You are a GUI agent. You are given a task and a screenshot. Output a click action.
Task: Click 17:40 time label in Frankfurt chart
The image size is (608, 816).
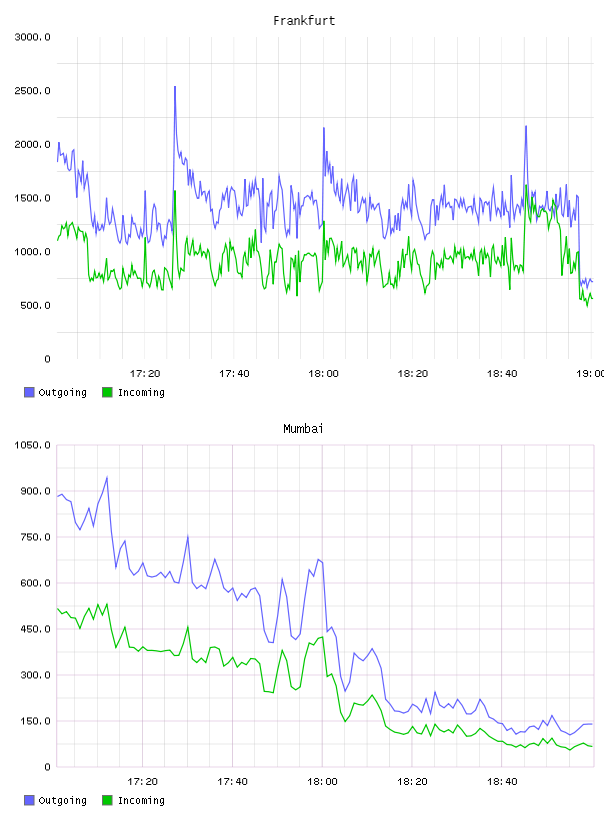pos(234,374)
